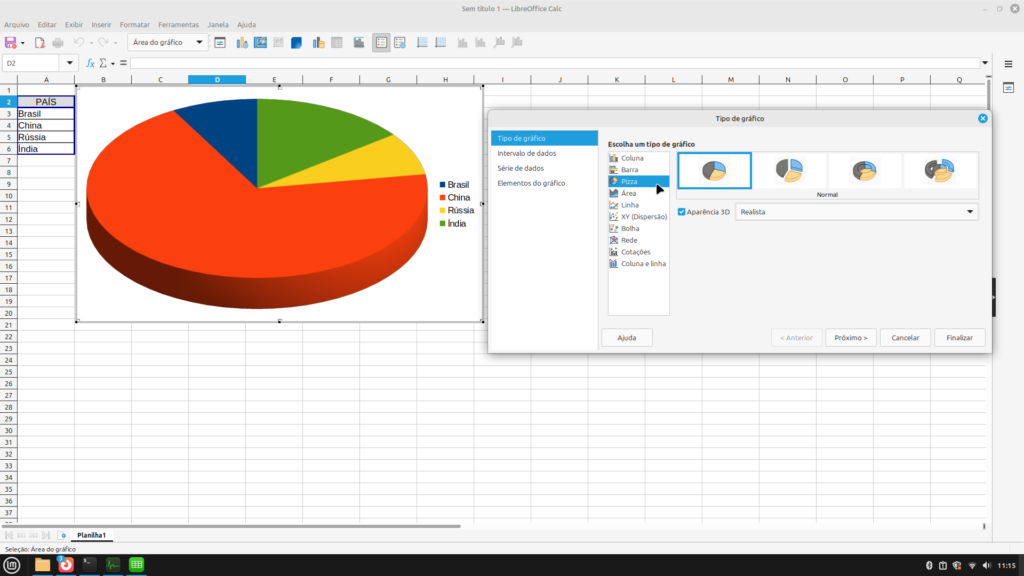This screenshot has width=1024, height=576.
Task: Open the Formatar menu
Action: coord(134,24)
